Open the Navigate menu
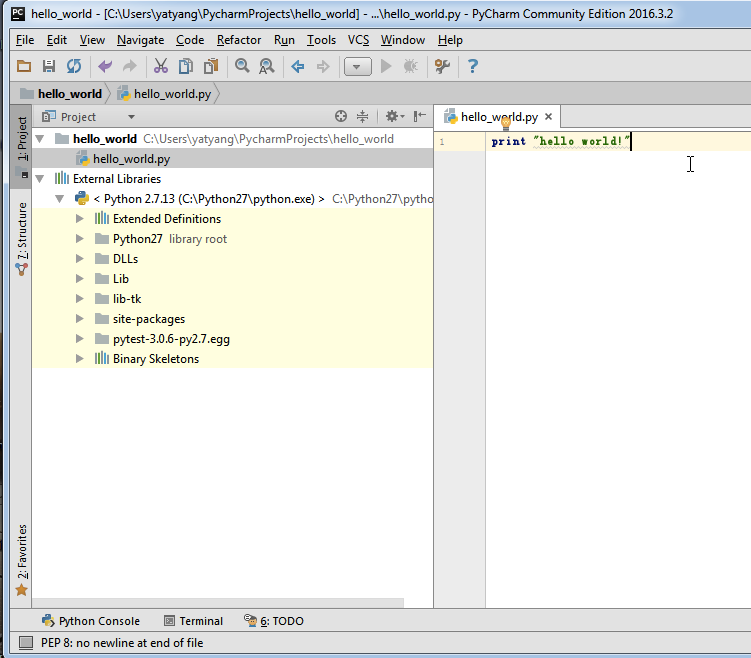Screen dimensions: 751x658 coord(140,40)
